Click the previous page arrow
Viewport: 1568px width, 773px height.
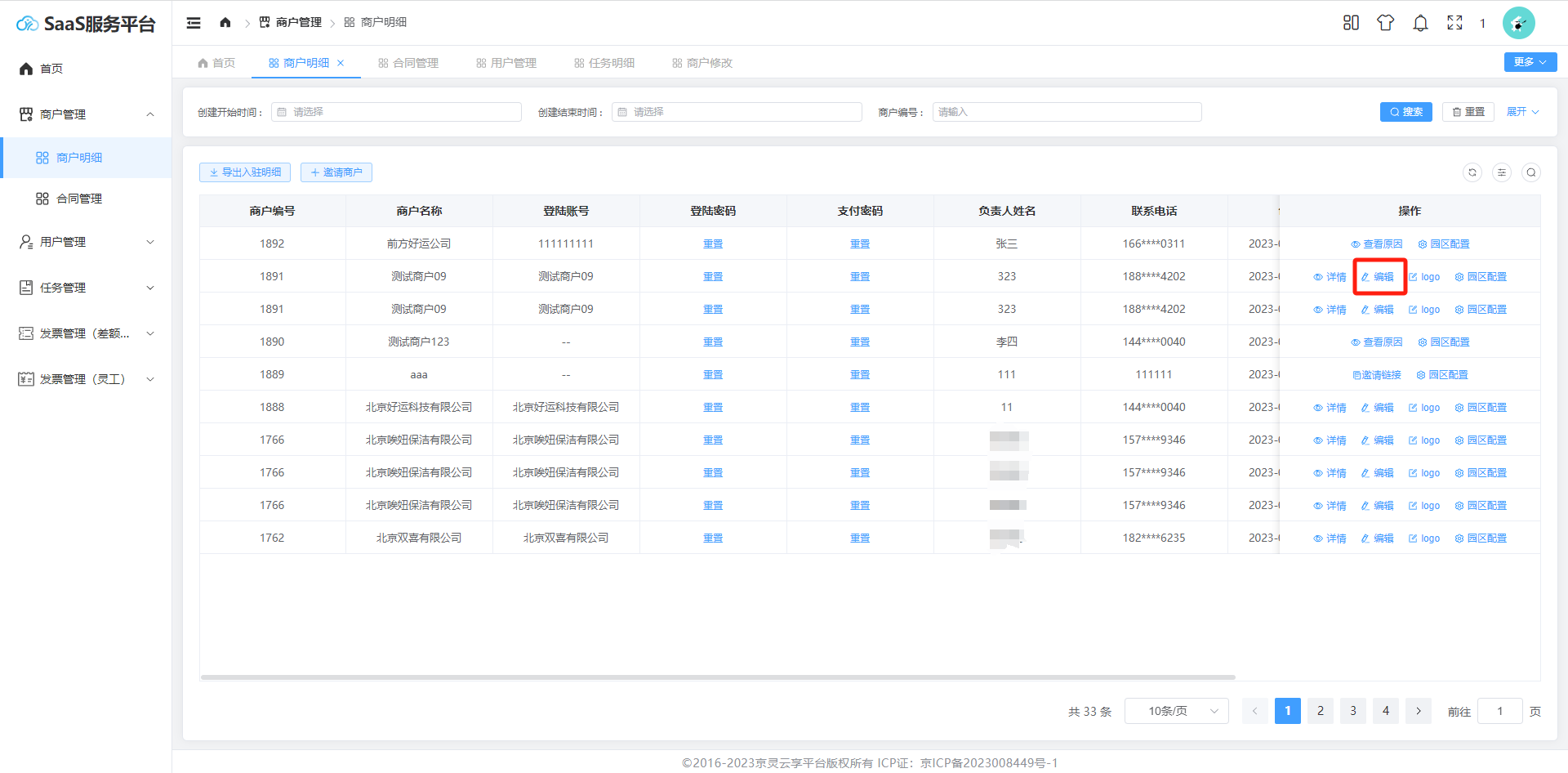click(1255, 711)
